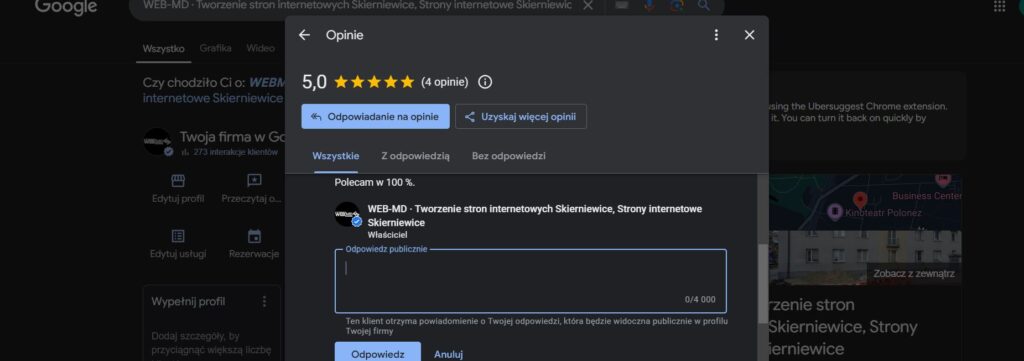Click the reviews dialog scrollbar
The width and height of the screenshot is (1024, 361).
(762, 284)
